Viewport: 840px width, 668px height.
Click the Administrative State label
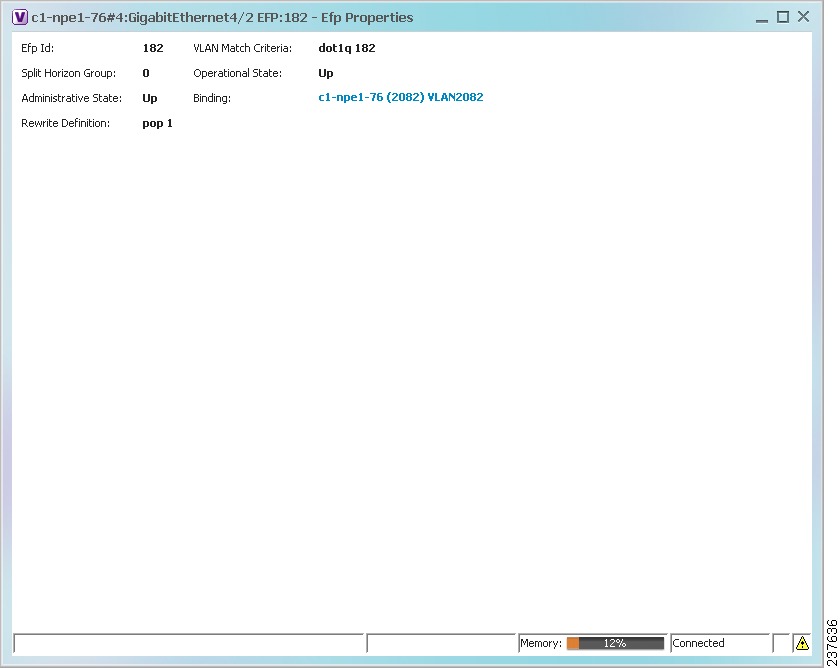point(71,98)
